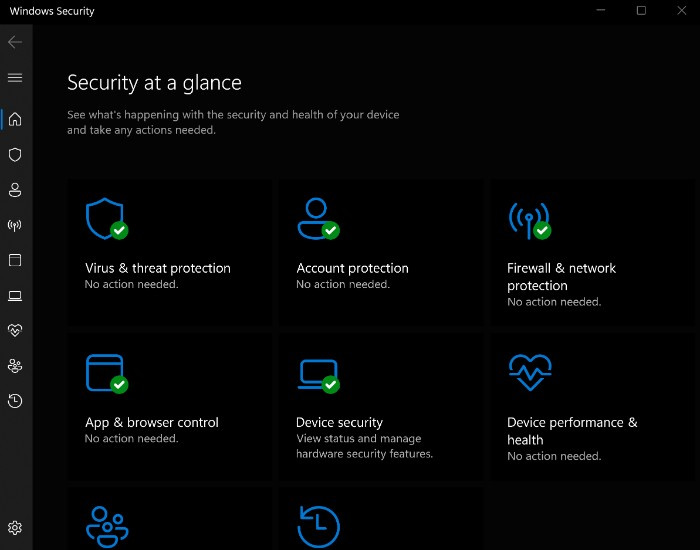Viewport: 700px width, 550px height.
Task: Click 'View status and manage hardware security features.' text
Action: click(364, 446)
